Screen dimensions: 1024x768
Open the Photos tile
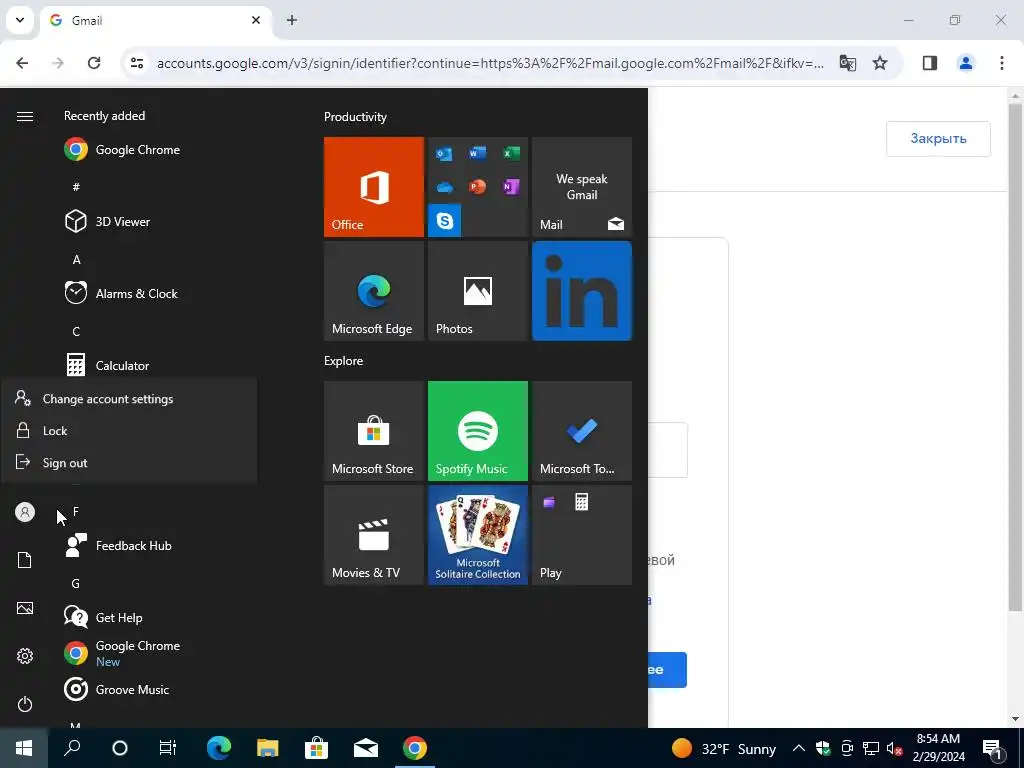coord(477,291)
